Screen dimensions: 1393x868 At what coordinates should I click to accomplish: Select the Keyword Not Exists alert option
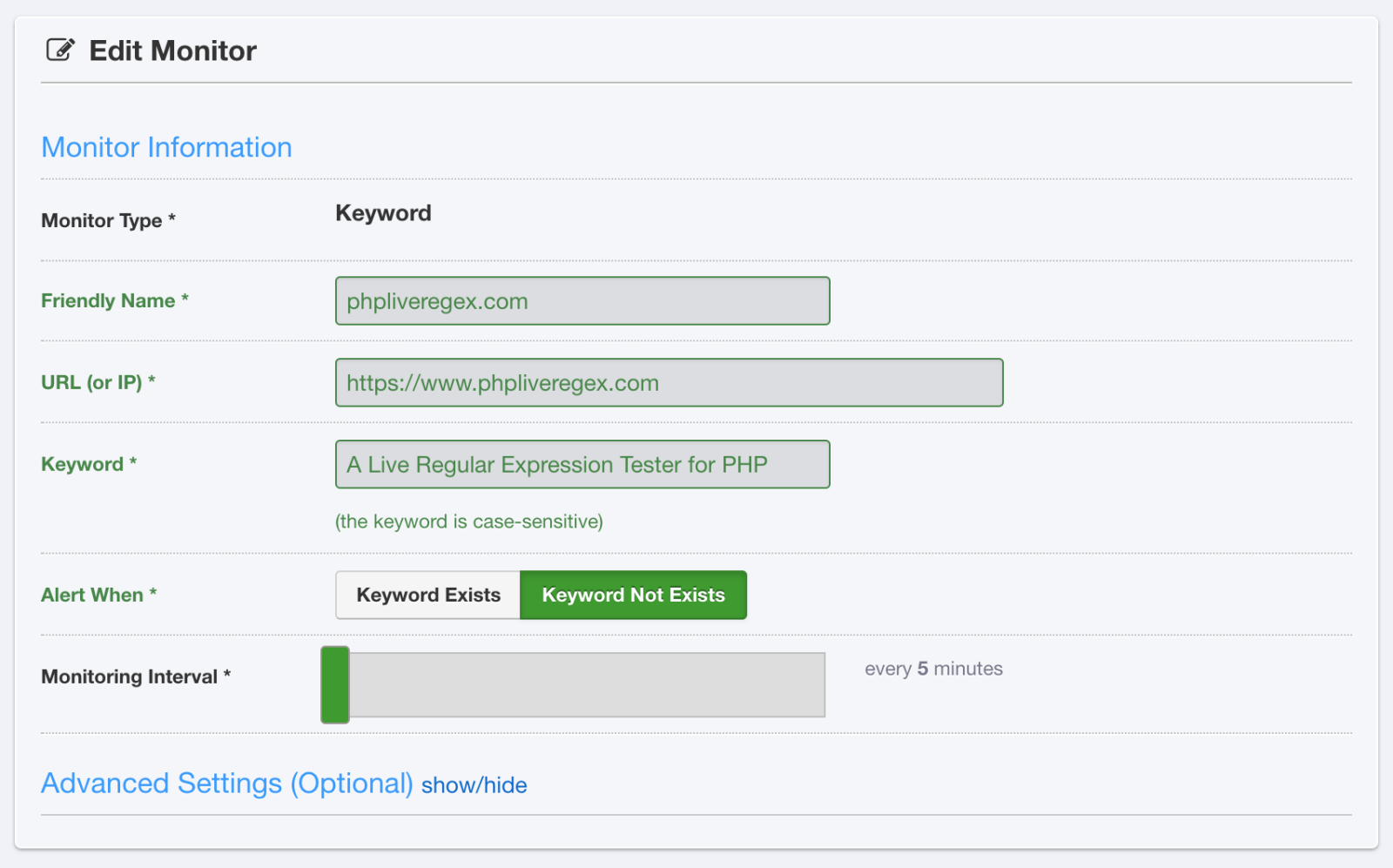[633, 595]
